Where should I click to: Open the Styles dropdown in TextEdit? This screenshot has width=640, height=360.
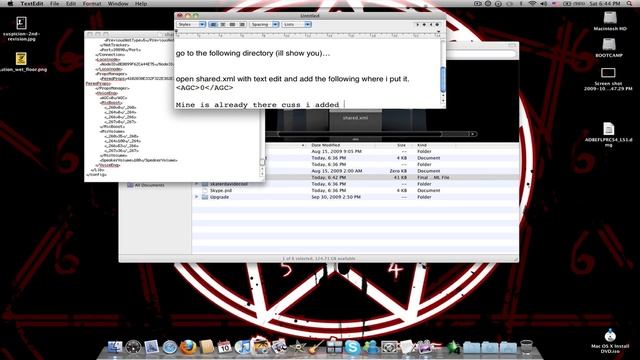pyautogui.click(x=191, y=24)
